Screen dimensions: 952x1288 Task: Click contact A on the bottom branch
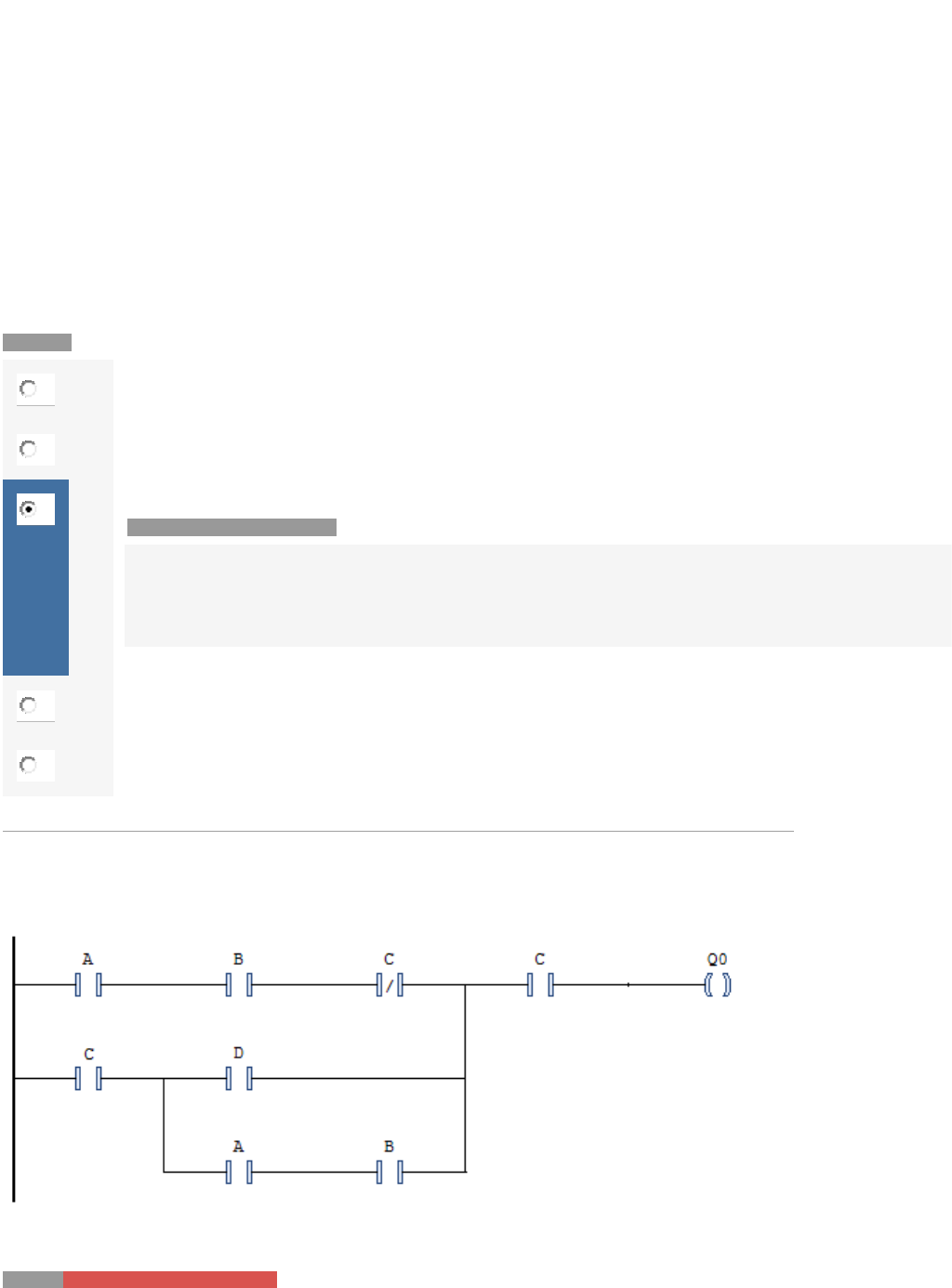coord(239,1172)
